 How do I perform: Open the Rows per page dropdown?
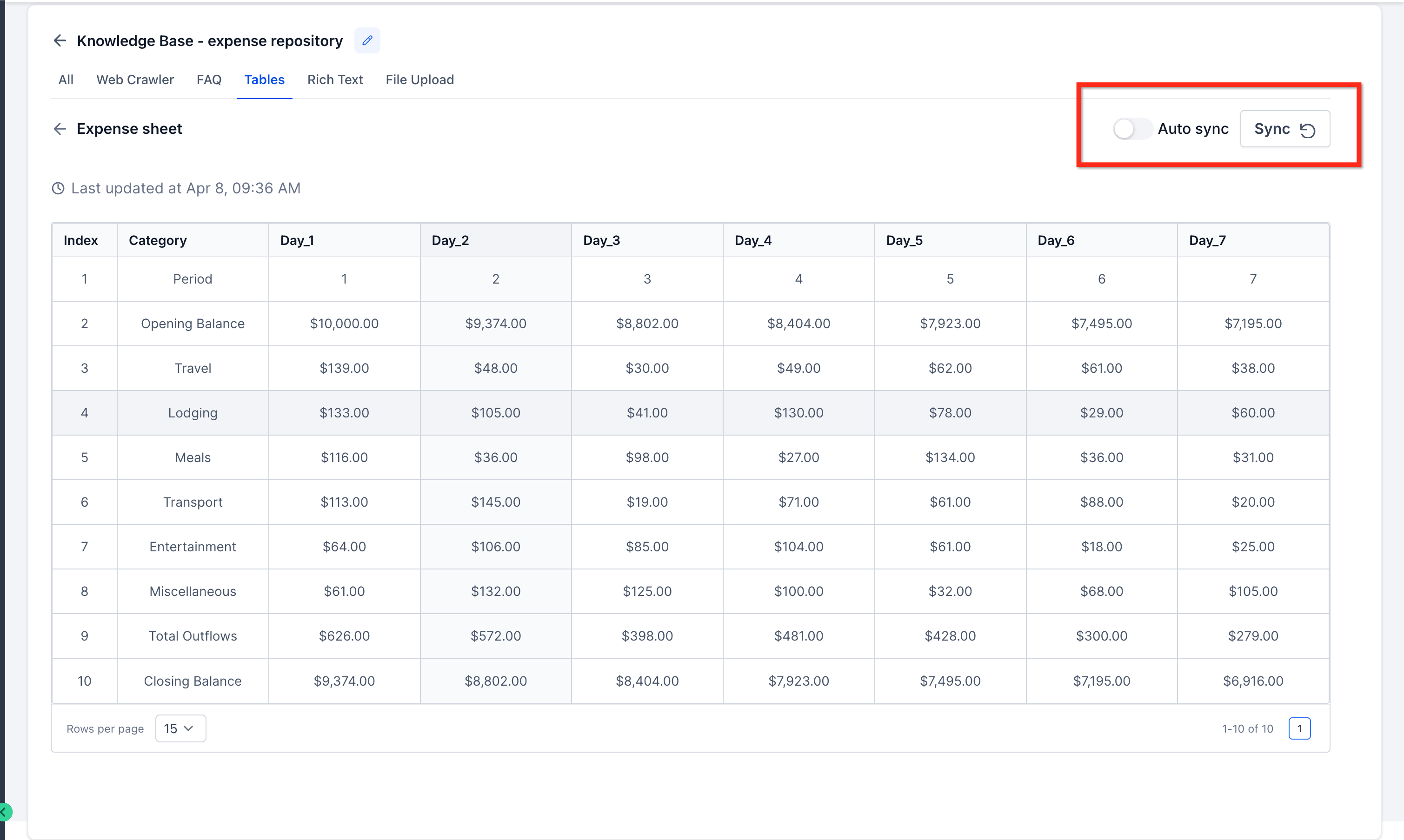coord(180,728)
